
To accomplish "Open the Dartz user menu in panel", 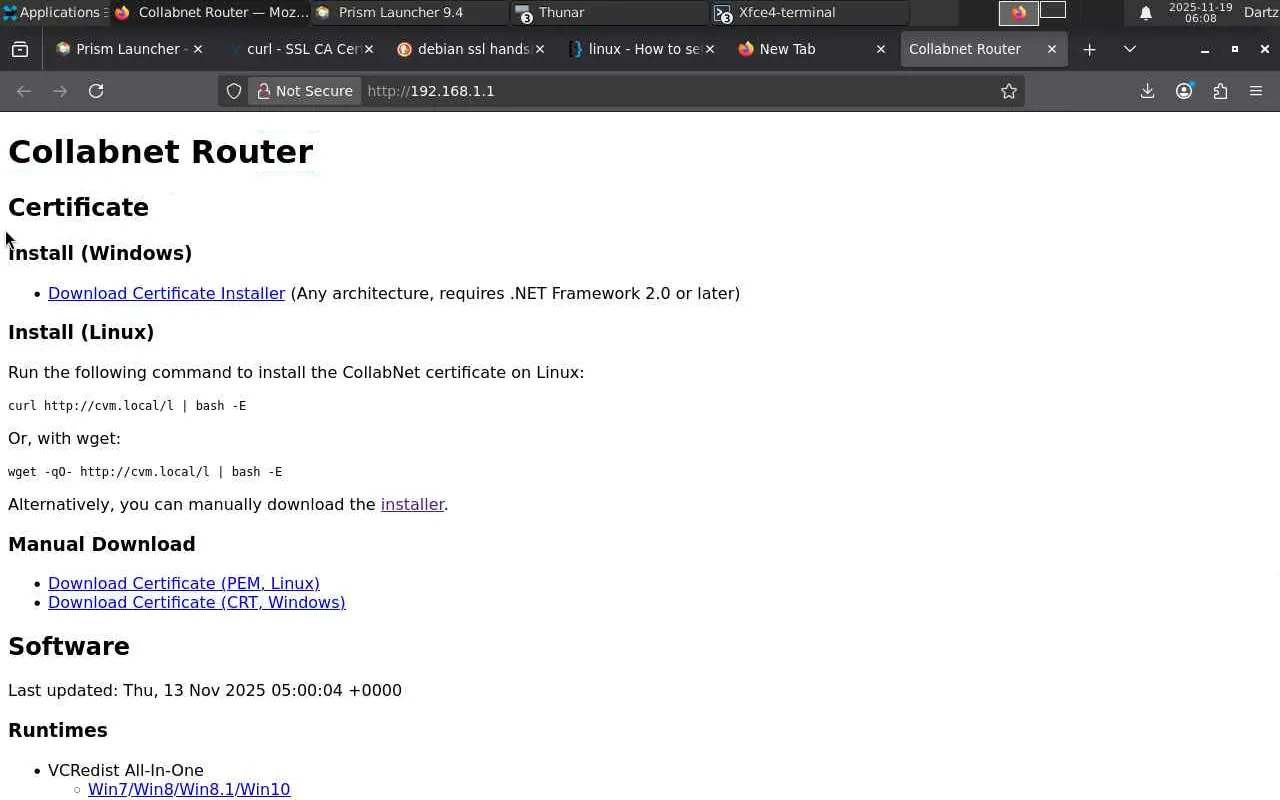I will tap(1261, 13).
